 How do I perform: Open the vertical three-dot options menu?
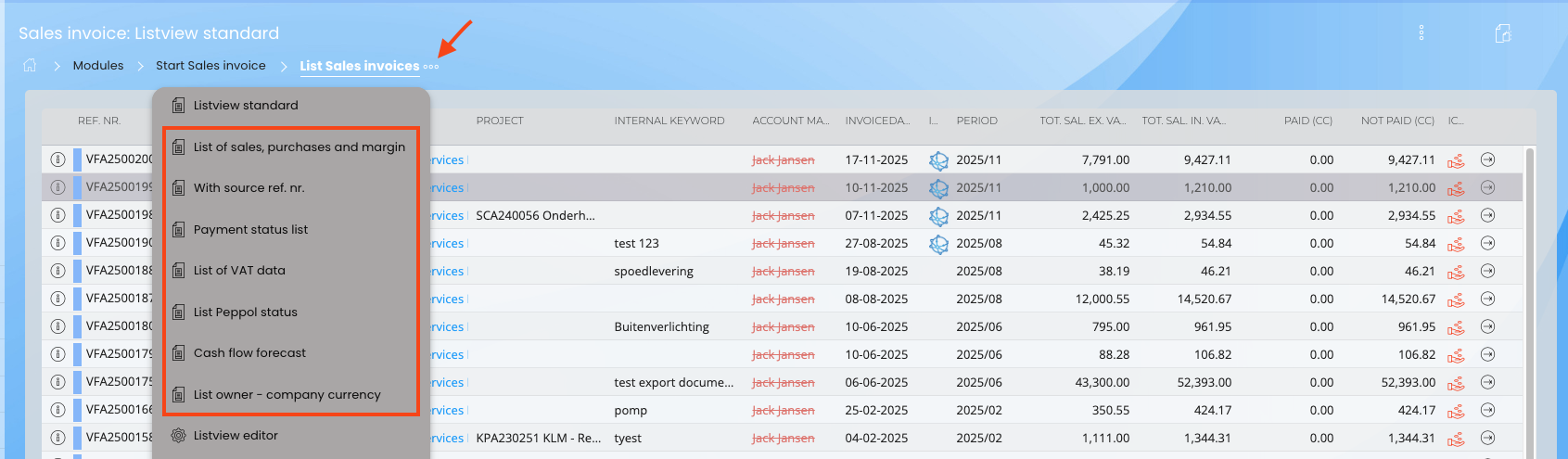click(x=1421, y=33)
